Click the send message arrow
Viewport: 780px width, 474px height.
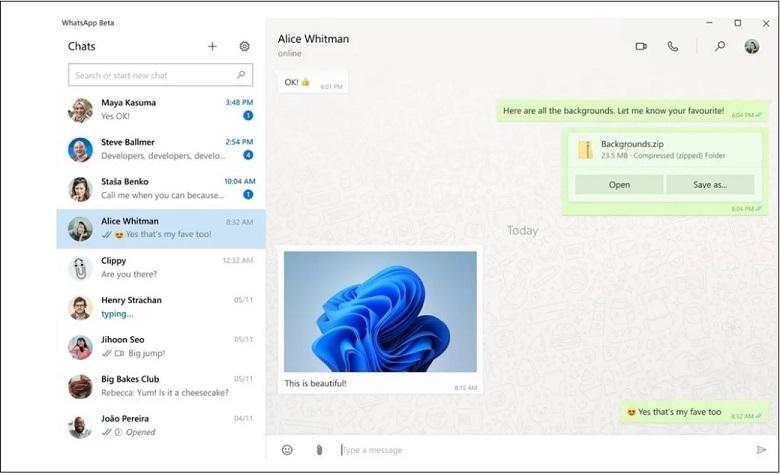[761, 450]
